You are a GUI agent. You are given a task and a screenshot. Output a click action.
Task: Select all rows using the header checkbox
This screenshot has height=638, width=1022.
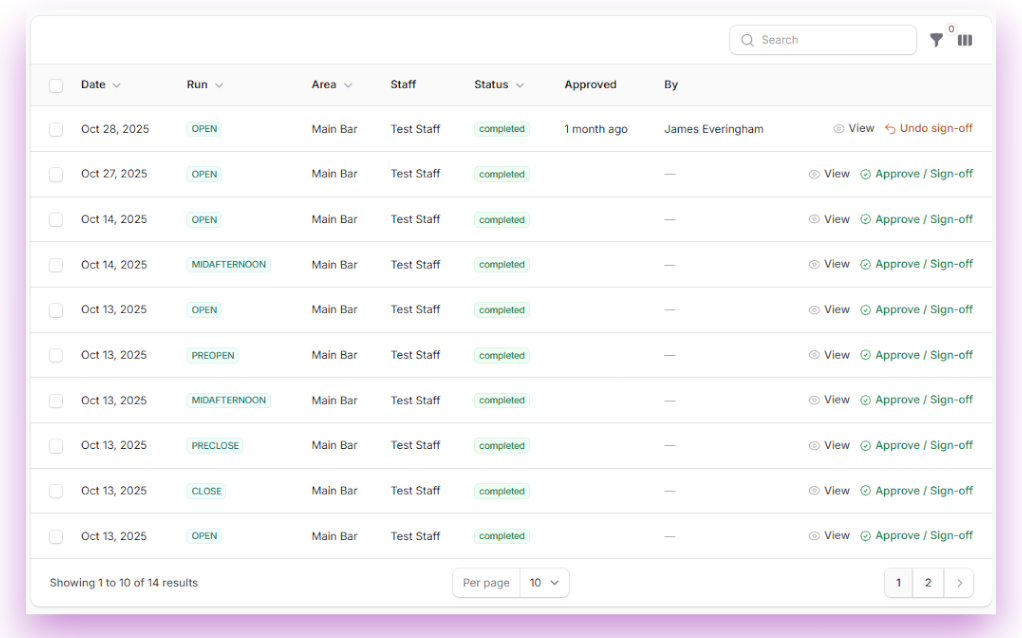56,85
